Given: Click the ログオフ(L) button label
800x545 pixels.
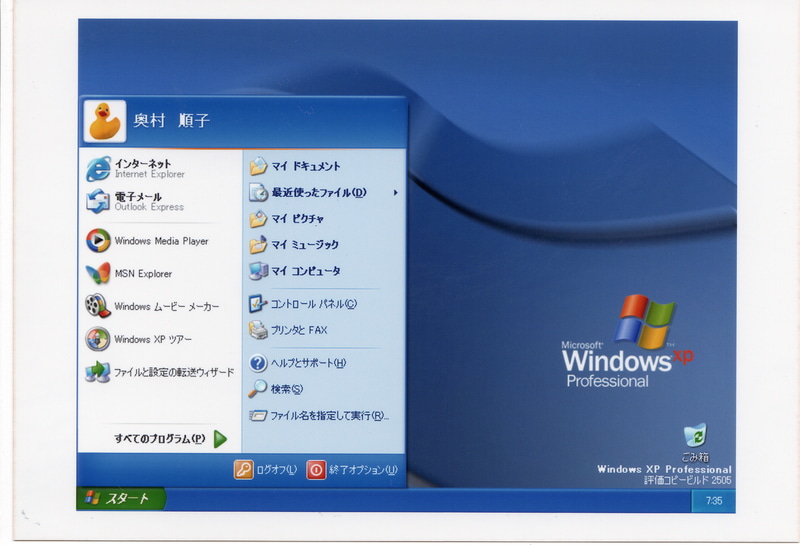Looking at the screenshot, I should [277, 470].
